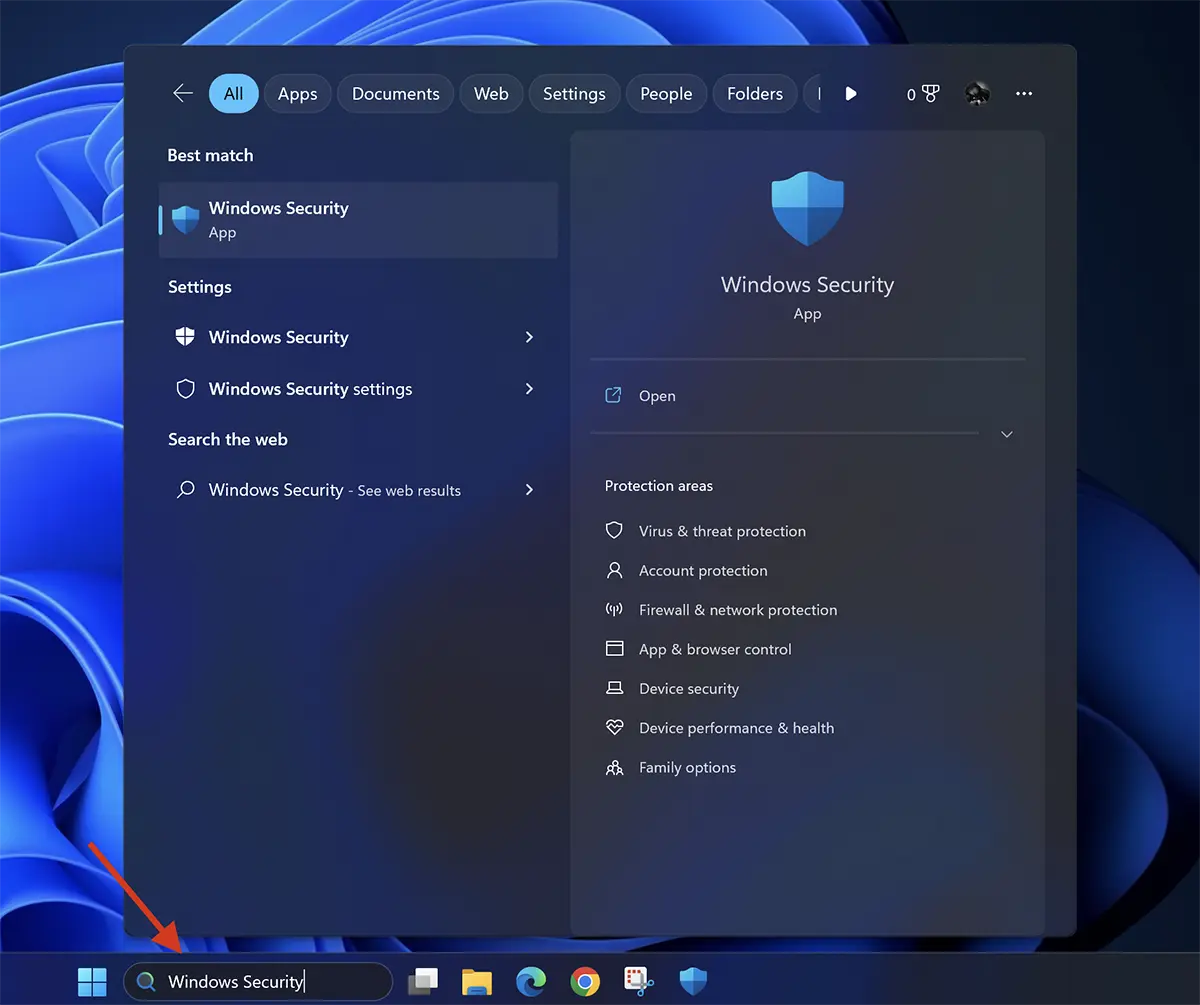Open the Folders filter tab

click(x=755, y=94)
